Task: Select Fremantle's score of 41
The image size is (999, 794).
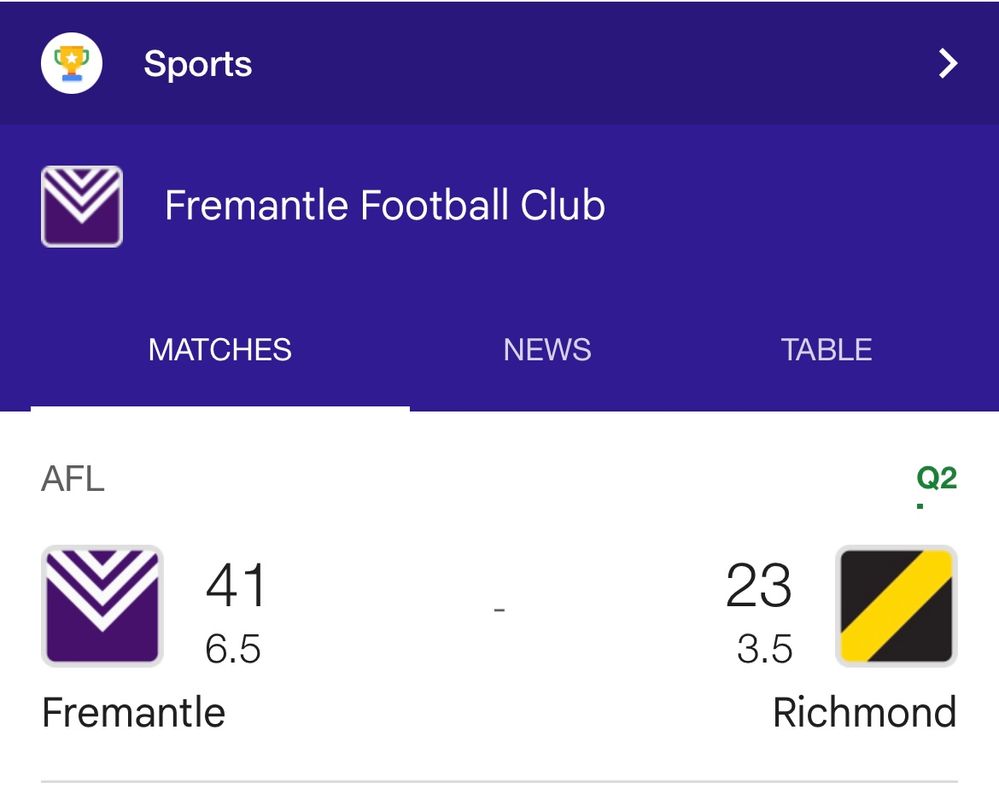Action: pyautogui.click(x=235, y=585)
